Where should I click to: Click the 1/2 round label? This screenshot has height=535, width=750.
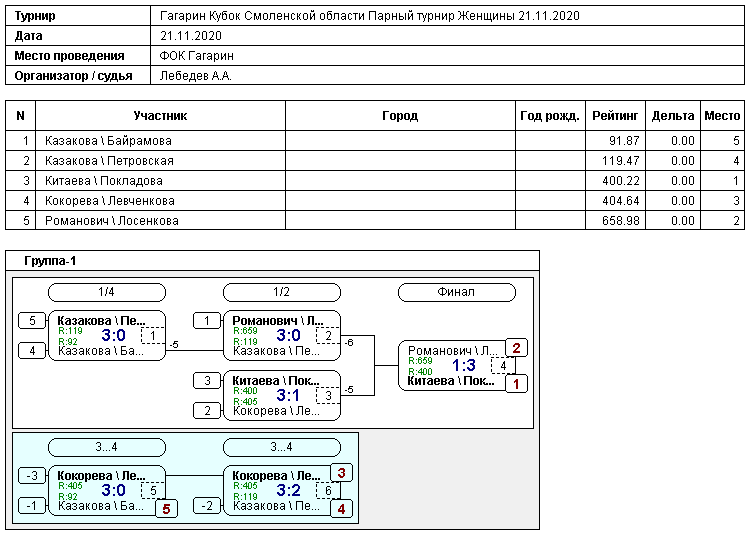click(282, 292)
